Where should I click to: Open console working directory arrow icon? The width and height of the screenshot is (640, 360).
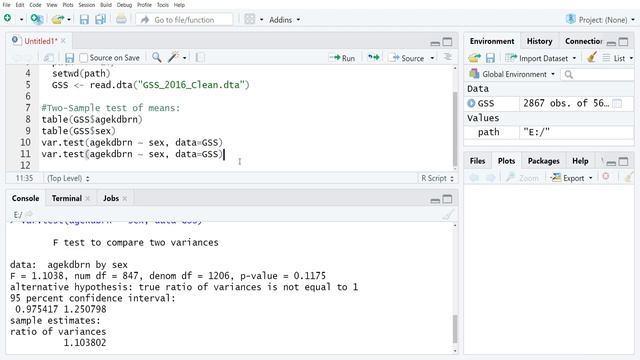pyautogui.click(x=29, y=215)
